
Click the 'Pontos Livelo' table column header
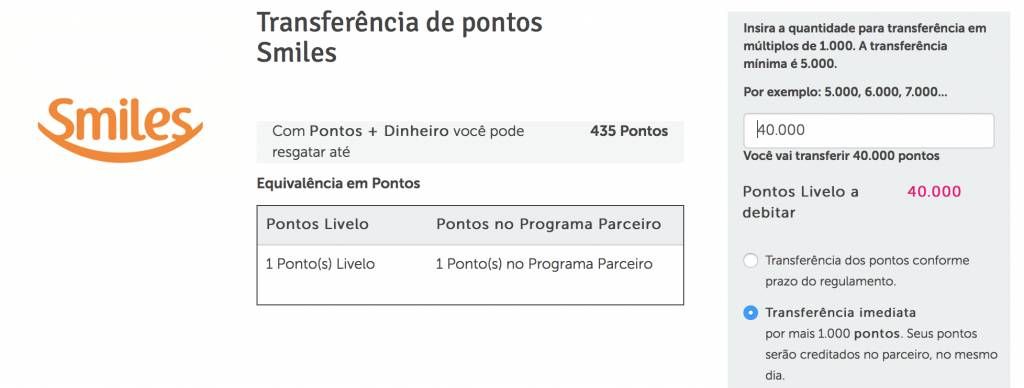click(317, 225)
